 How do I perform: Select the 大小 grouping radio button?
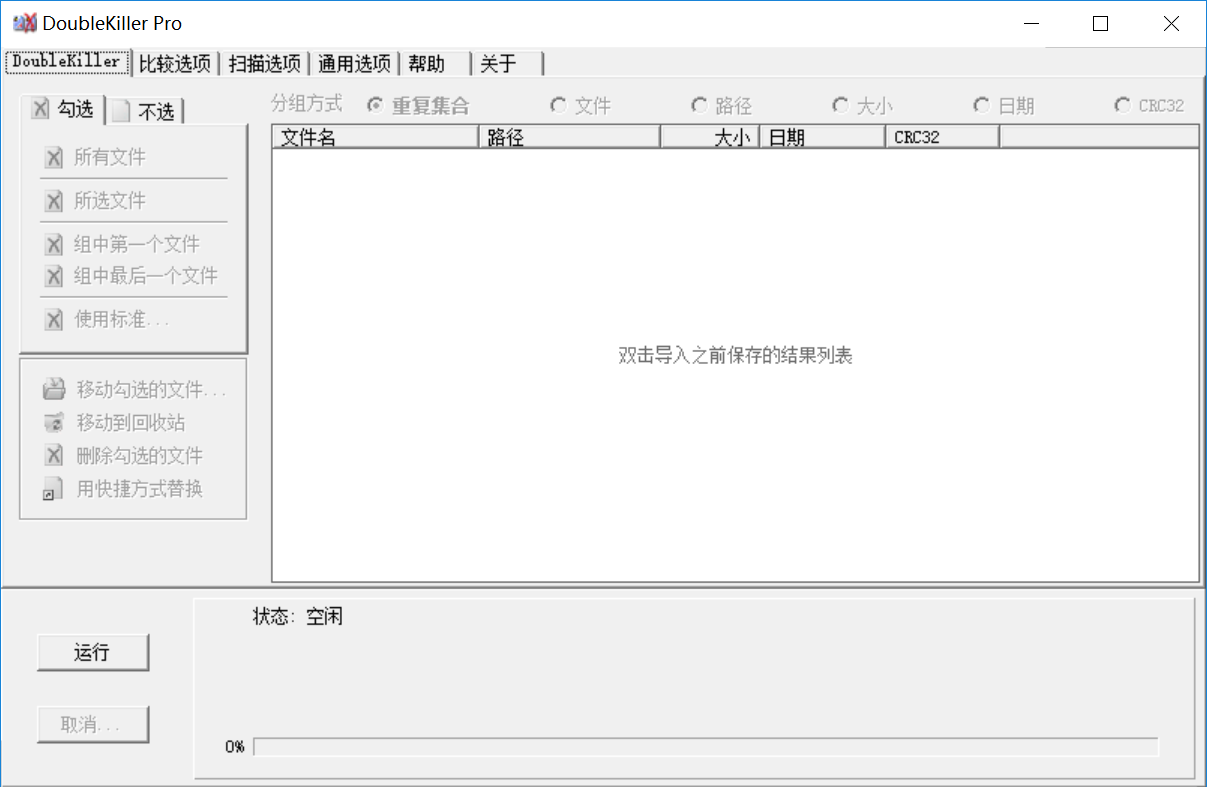840,104
